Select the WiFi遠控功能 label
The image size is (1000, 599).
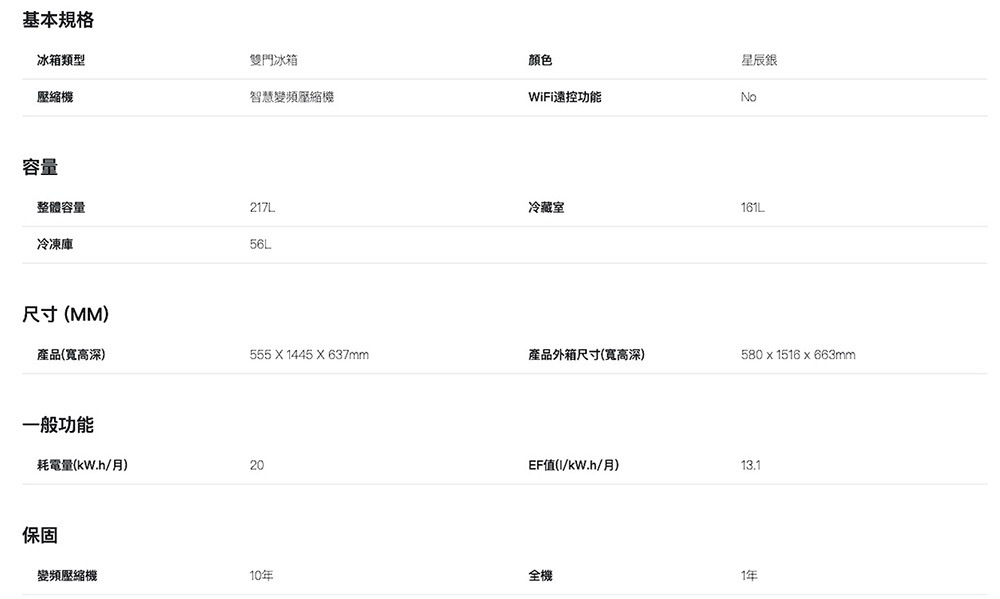(x=565, y=98)
